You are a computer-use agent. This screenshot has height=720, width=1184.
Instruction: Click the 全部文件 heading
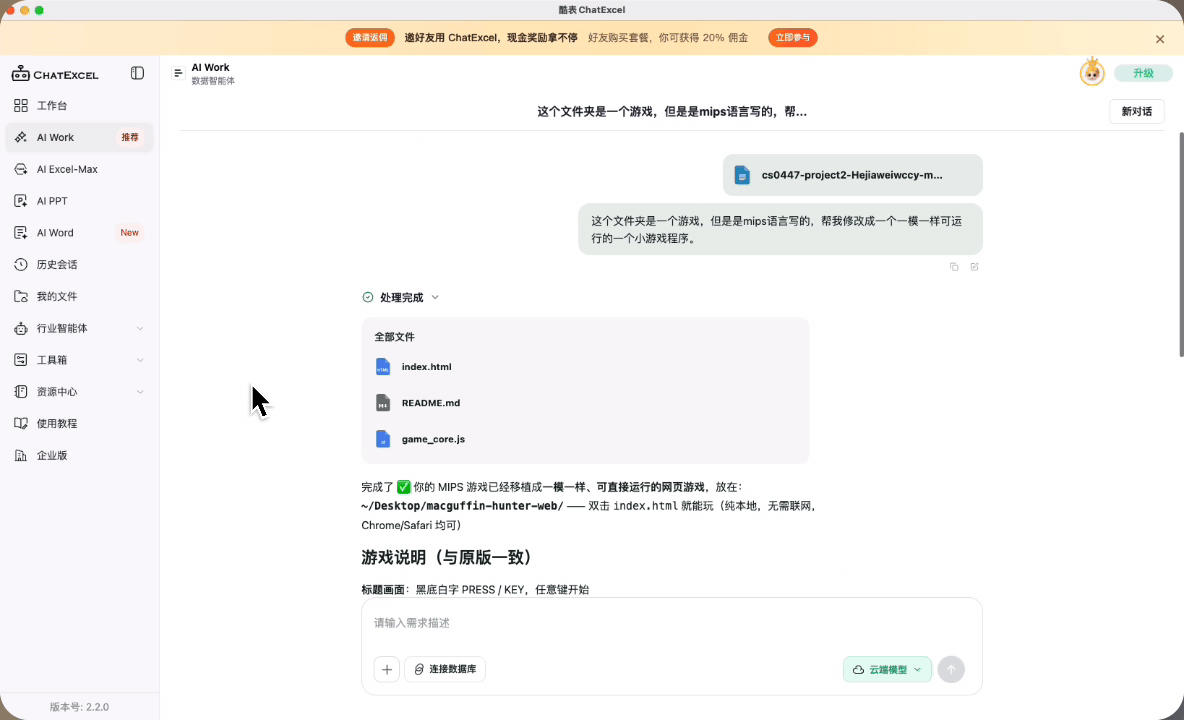click(x=394, y=337)
